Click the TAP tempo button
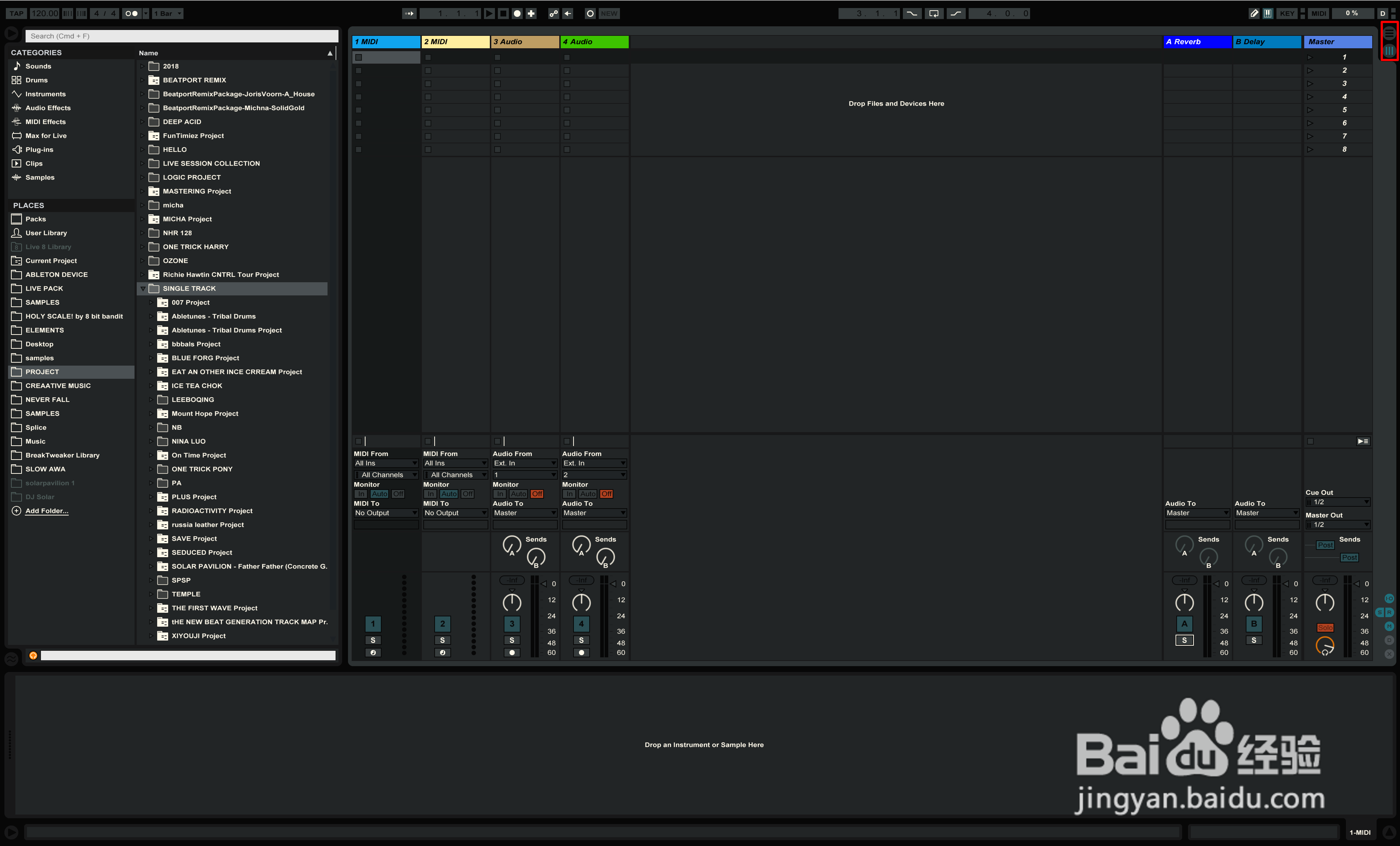The image size is (1400, 846). pyautogui.click(x=16, y=13)
